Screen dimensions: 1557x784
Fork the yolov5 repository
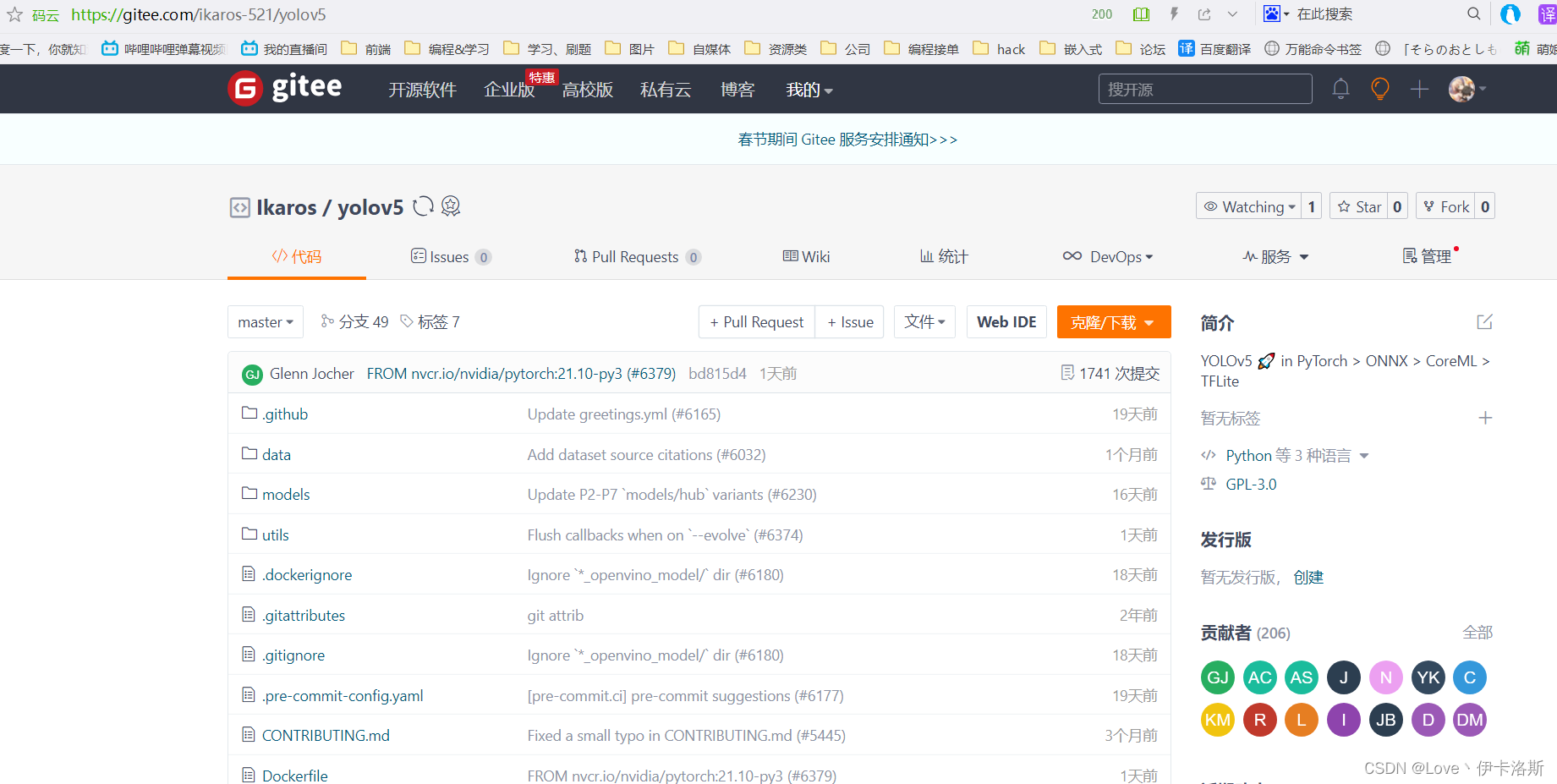point(1446,206)
